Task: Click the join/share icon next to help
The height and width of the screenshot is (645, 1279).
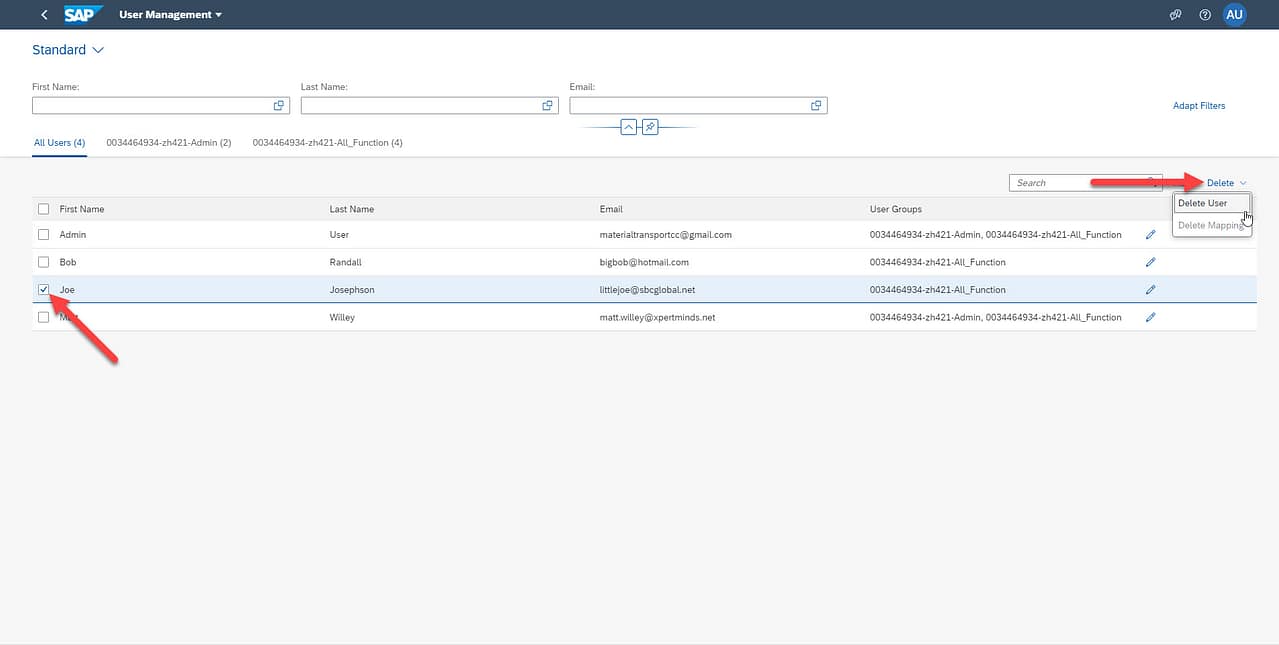Action: coord(1175,14)
